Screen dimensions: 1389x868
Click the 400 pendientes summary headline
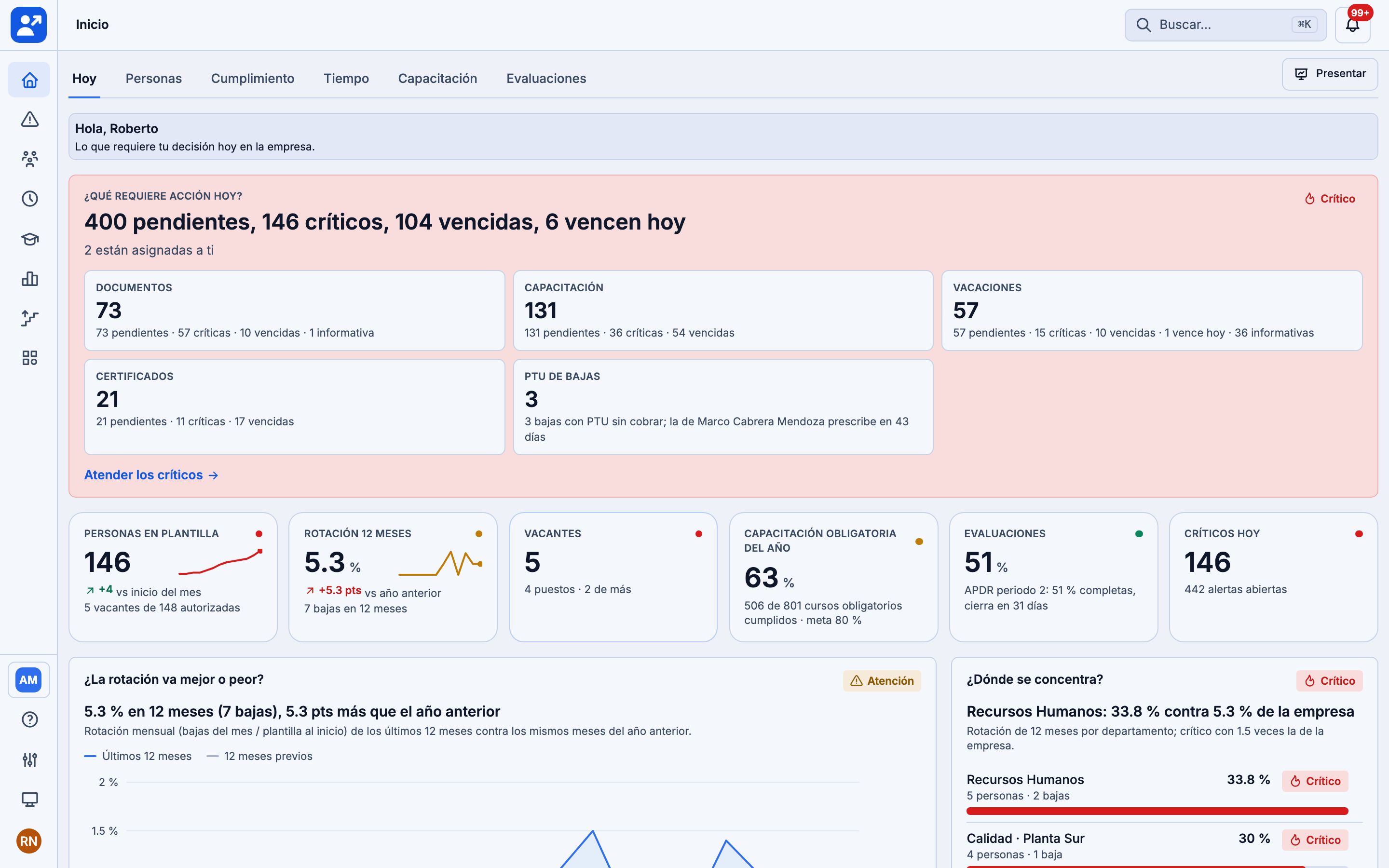(384, 222)
